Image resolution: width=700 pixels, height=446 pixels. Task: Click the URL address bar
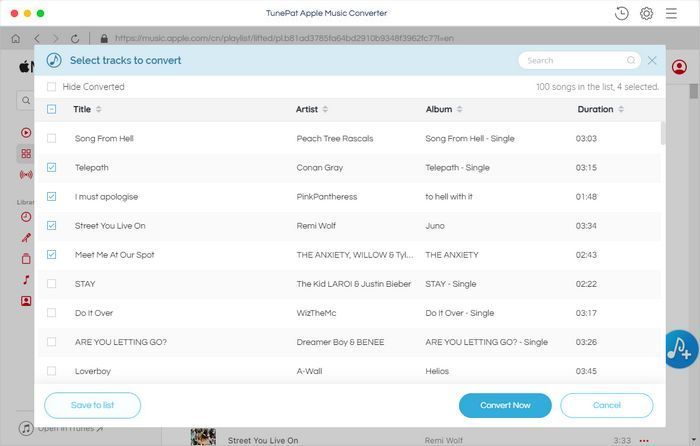[x=284, y=38]
